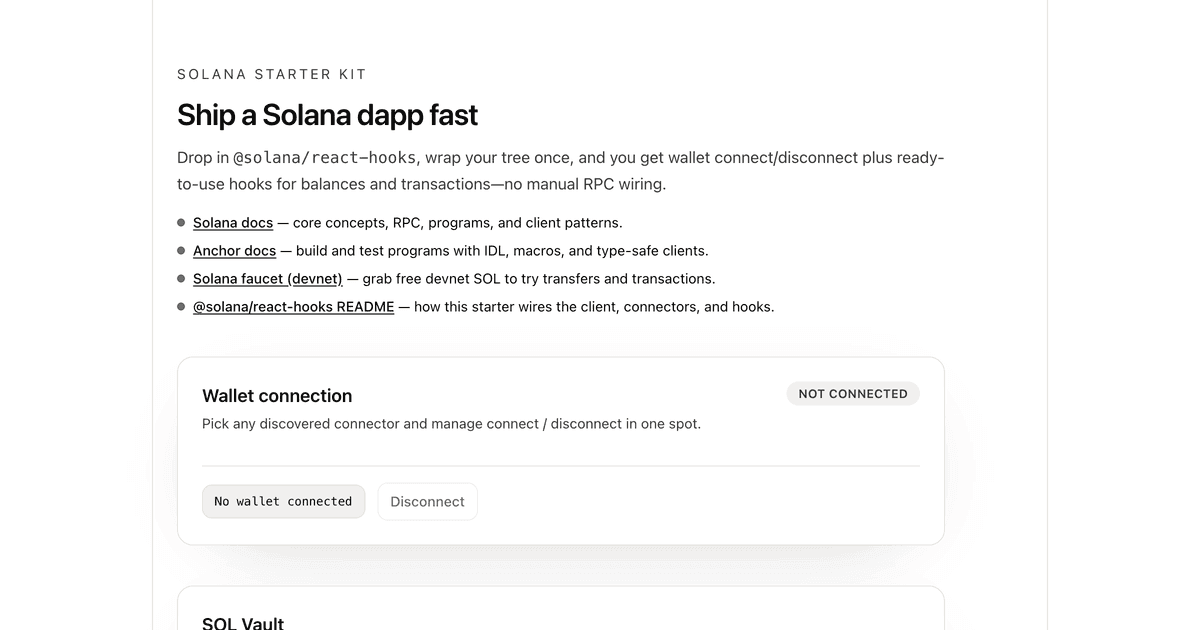The image size is (1200, 630).
Task: Click the bullet dot beside the README entry
Action: pos(181,306)
